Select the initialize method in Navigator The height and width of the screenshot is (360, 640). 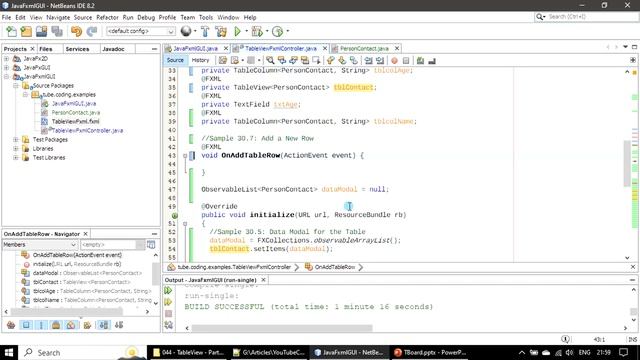77,264
